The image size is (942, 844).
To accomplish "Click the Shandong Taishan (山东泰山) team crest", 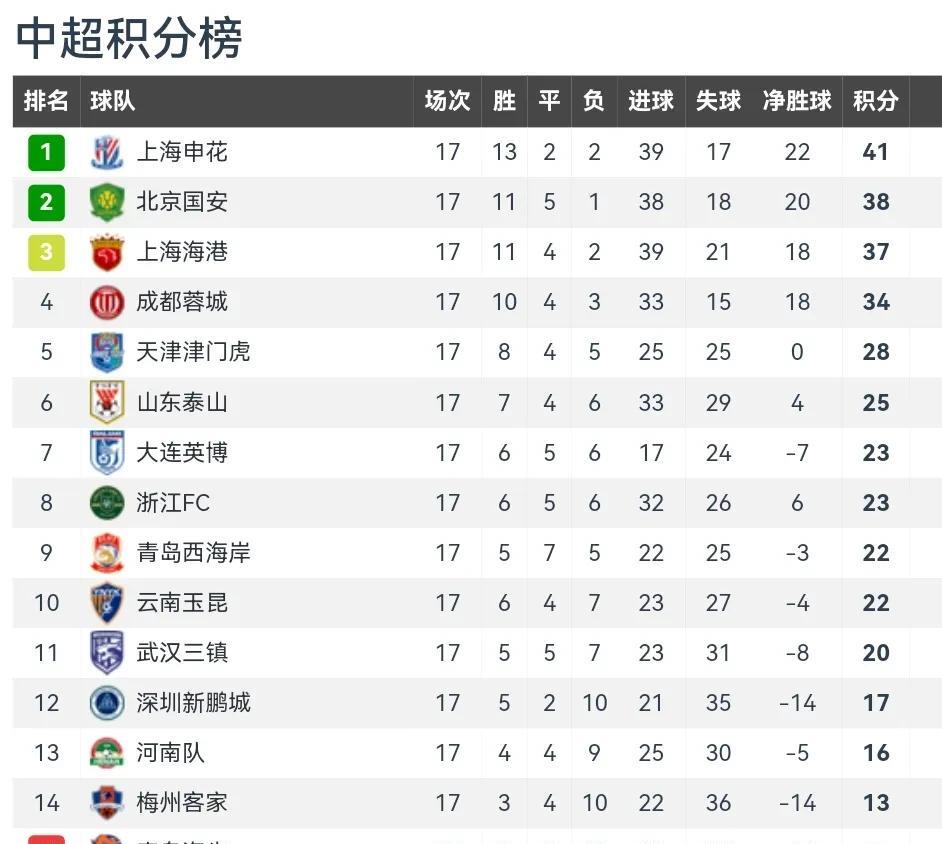I will coord(107,402).
